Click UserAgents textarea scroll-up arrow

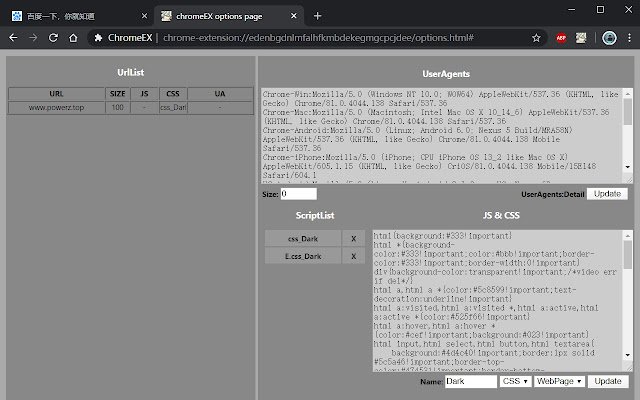click(628, 93)
